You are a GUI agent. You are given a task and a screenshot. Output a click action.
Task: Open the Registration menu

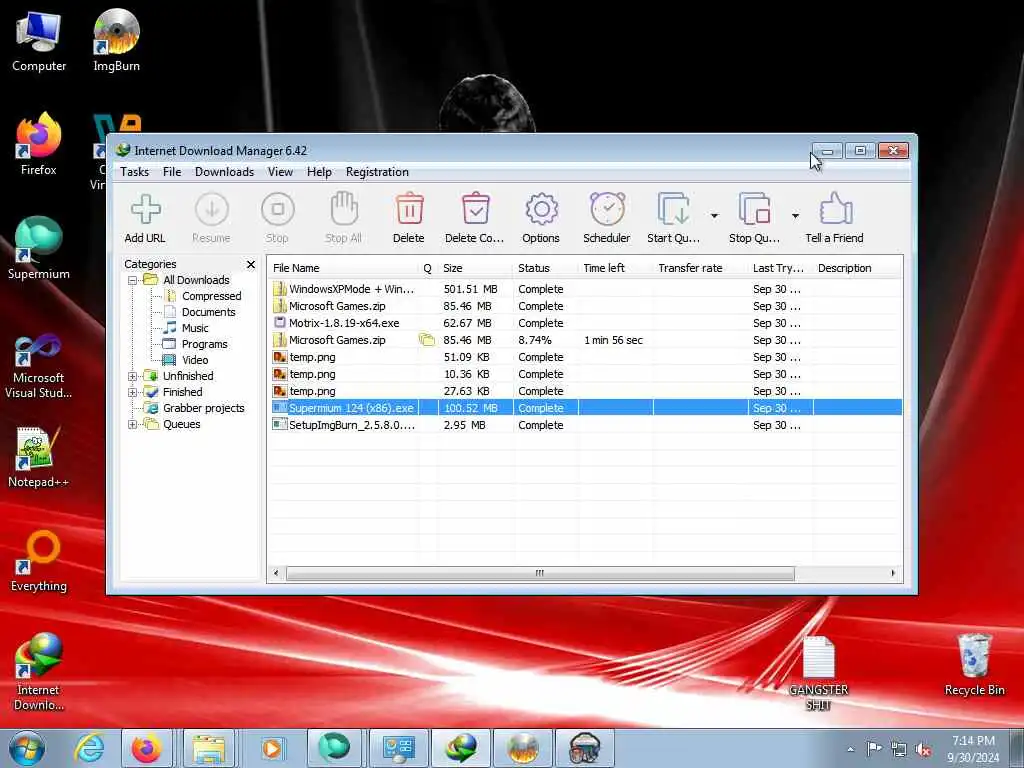pyautogui.click(x=377, y=172)
